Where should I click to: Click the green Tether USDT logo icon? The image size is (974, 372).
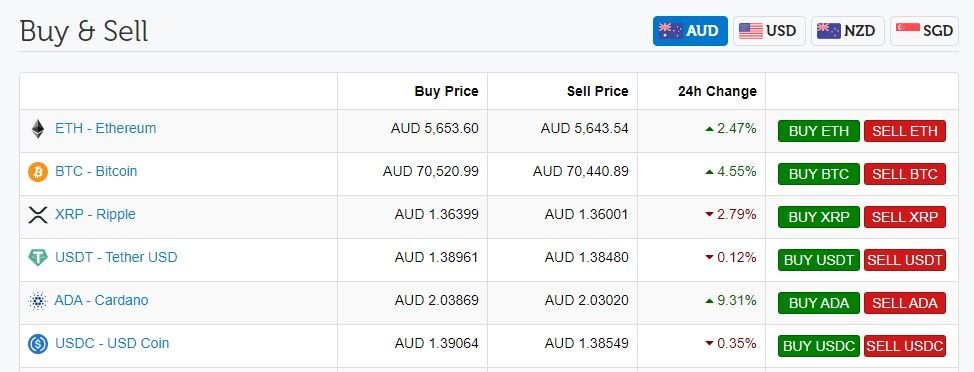(38, 258)
